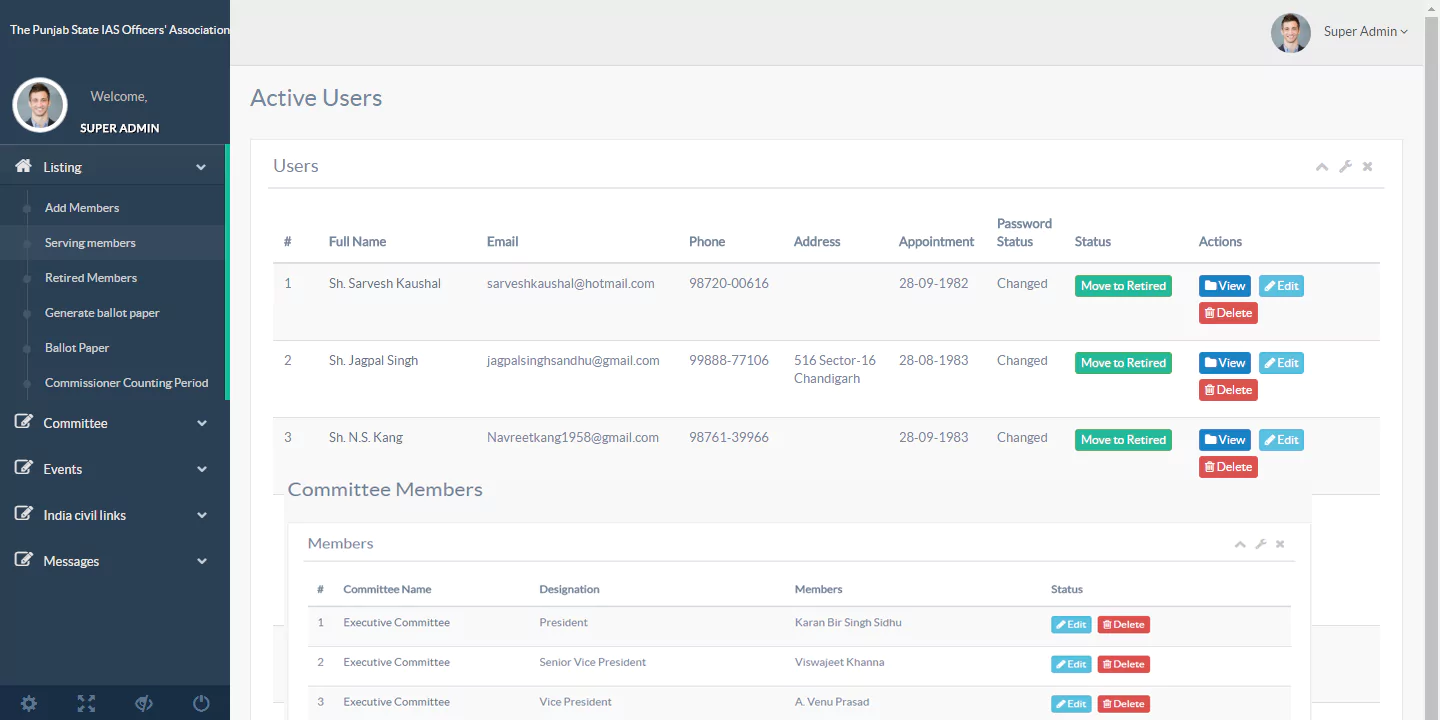
Task: Click phone number 98720-00616
Action: pos(729,284)
